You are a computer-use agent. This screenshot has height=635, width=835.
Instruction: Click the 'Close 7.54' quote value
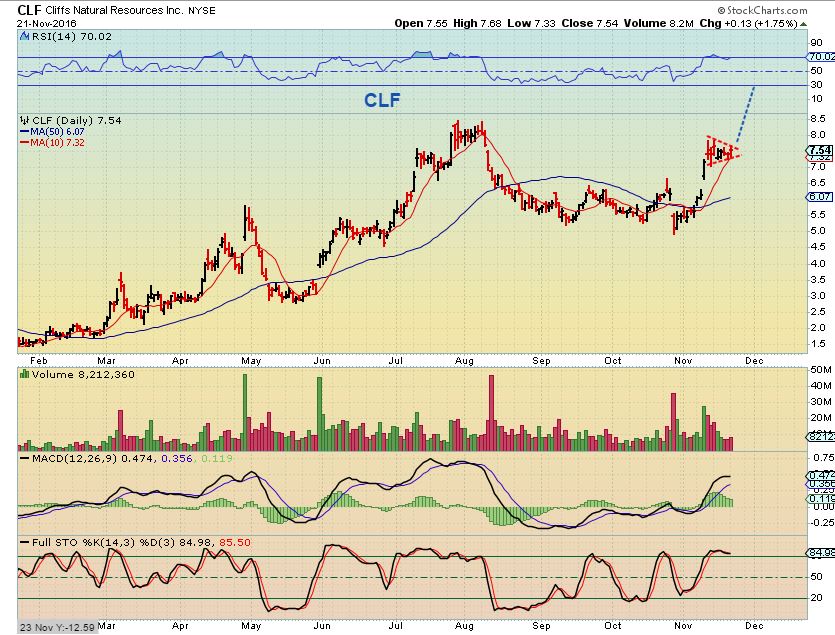click(590, 23)
